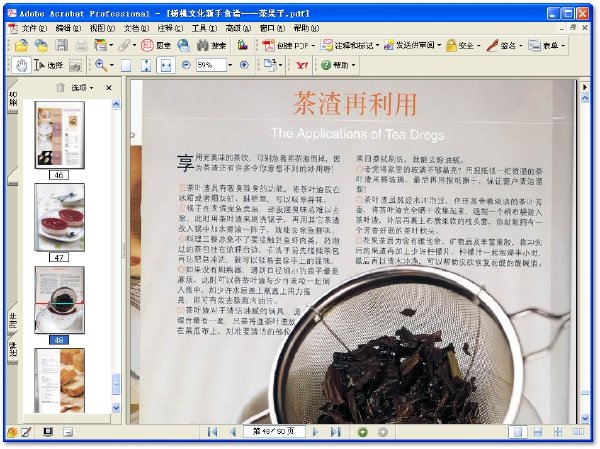Open the 注释 (Comments) menu
Image resolution: width=600 pixels, height=449 pixels.
click(x=170, y=28)
